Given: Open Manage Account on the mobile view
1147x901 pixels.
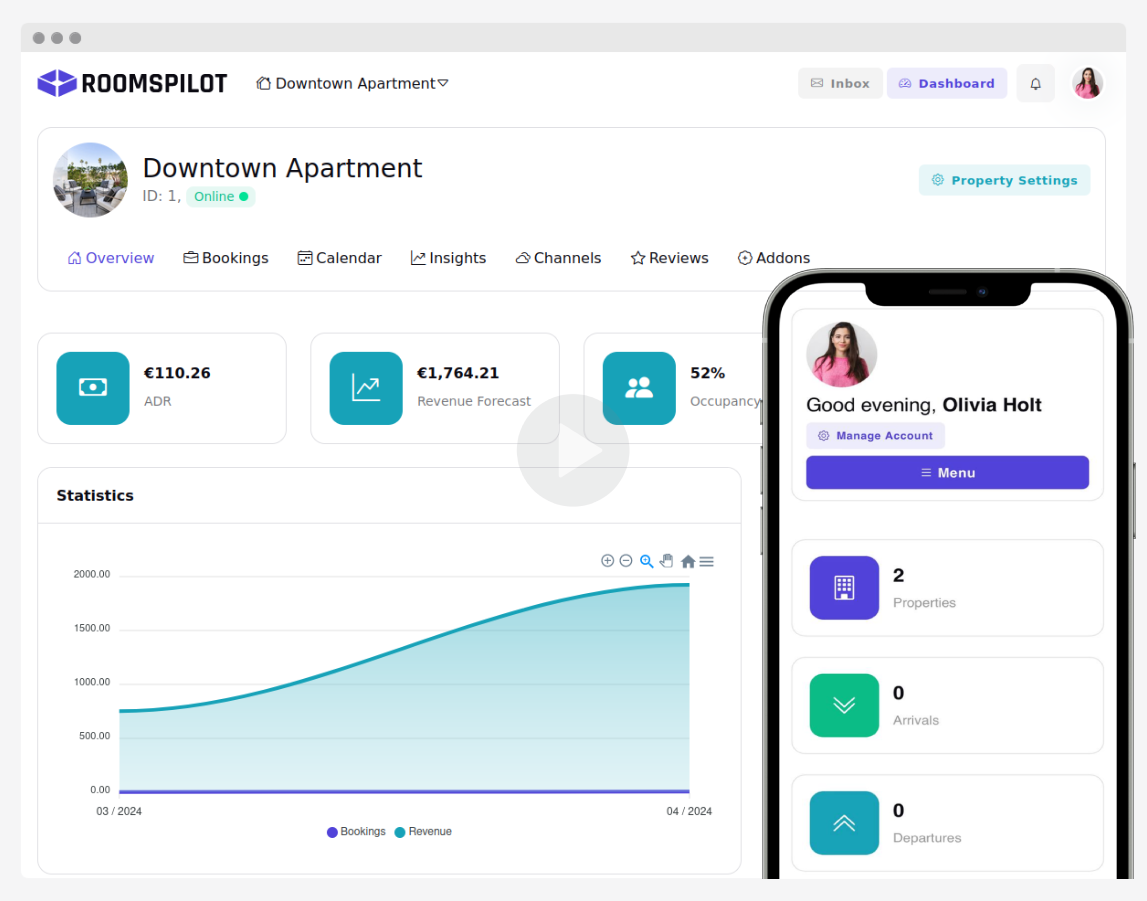Looking at the screenshot, I should (x=875, y=435).
